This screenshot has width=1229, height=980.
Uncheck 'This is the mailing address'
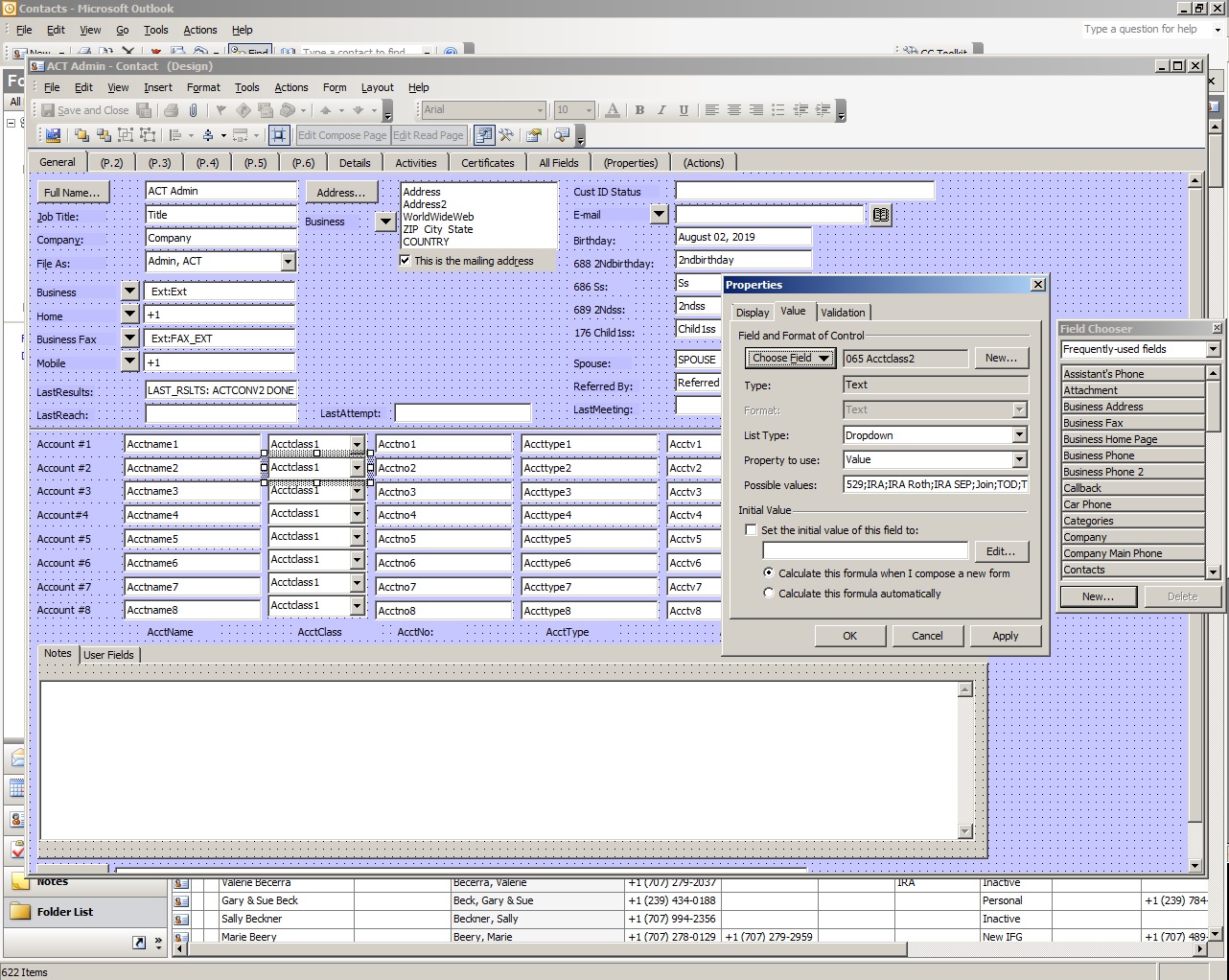tap(406, 260)
